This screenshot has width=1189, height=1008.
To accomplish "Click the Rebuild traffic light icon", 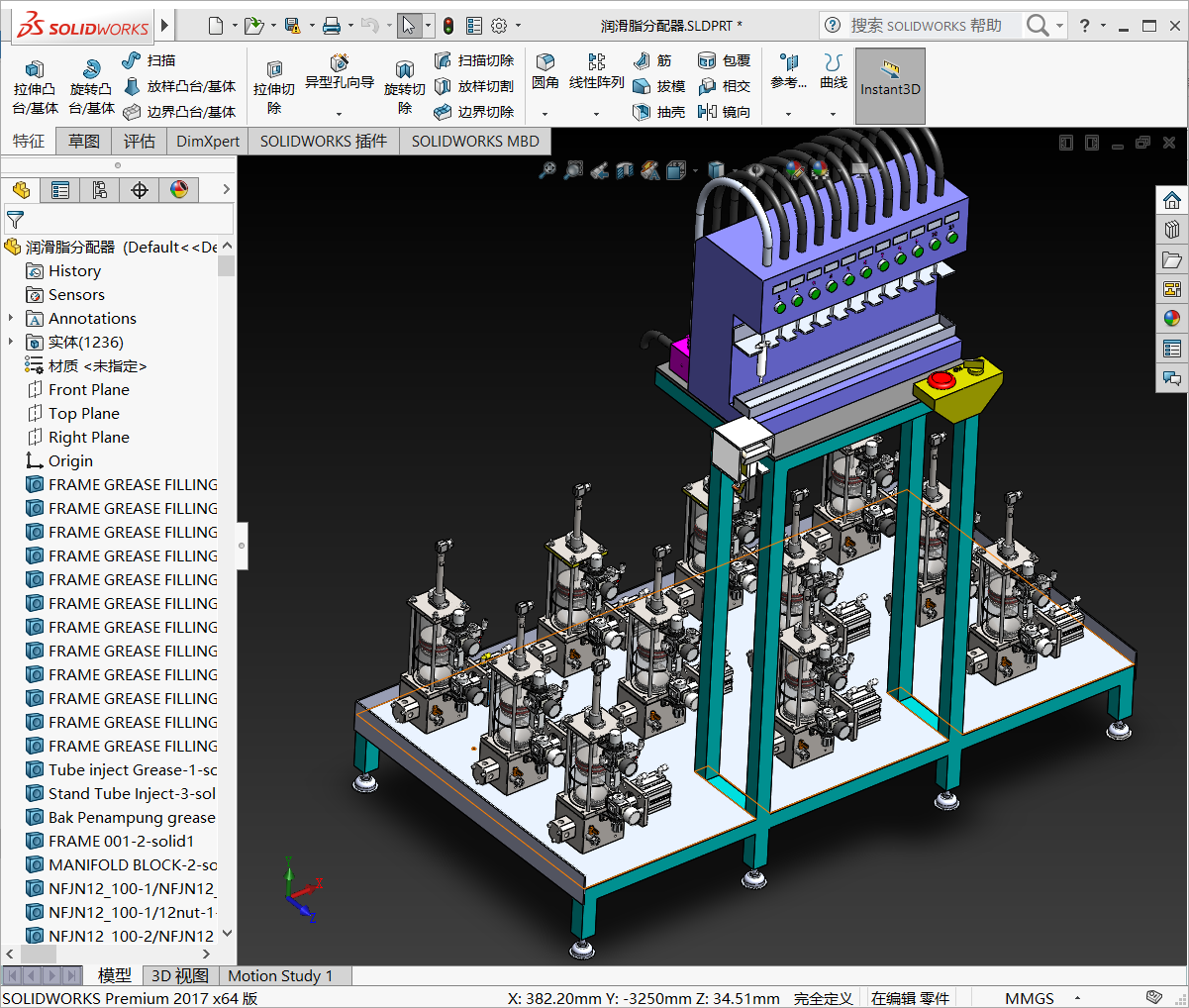I will point(448,26).
